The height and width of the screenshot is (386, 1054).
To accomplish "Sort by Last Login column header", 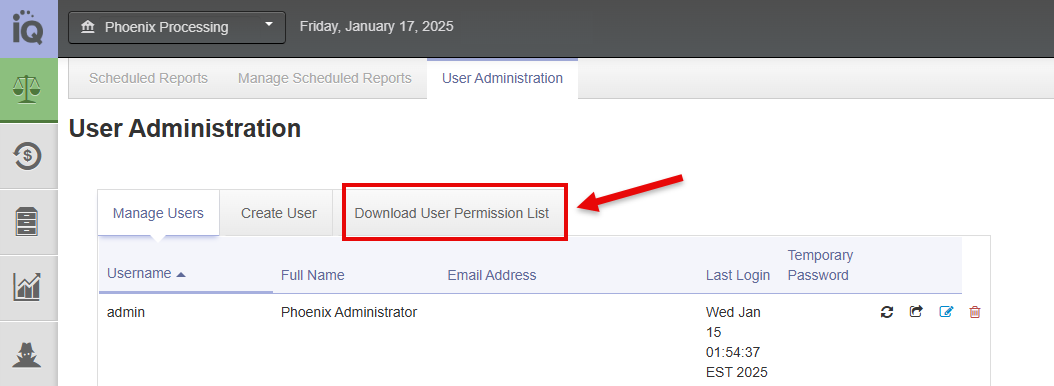I will click(x=737, y=275).
